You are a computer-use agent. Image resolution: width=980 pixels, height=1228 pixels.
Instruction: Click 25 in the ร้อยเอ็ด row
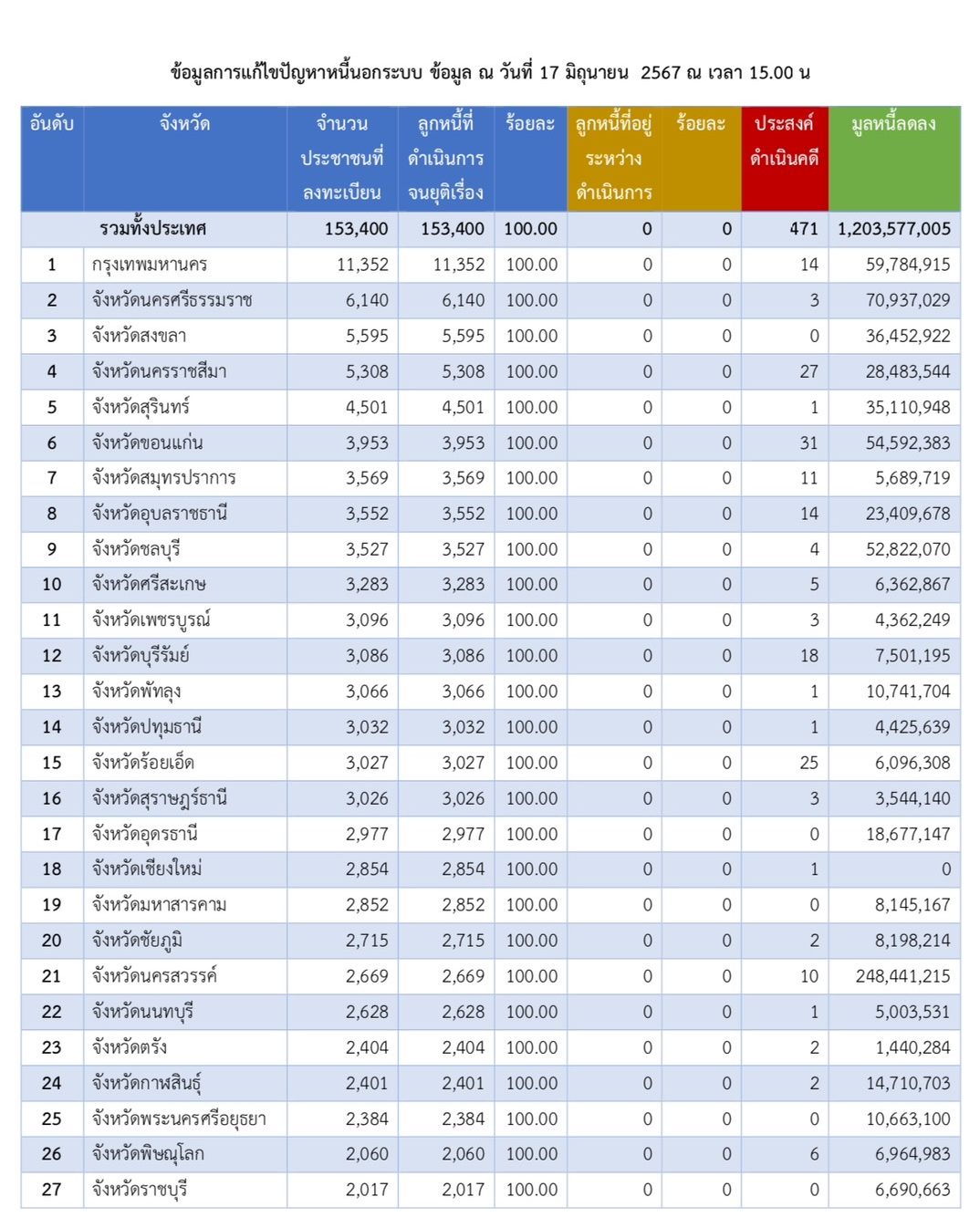point(808,762)
